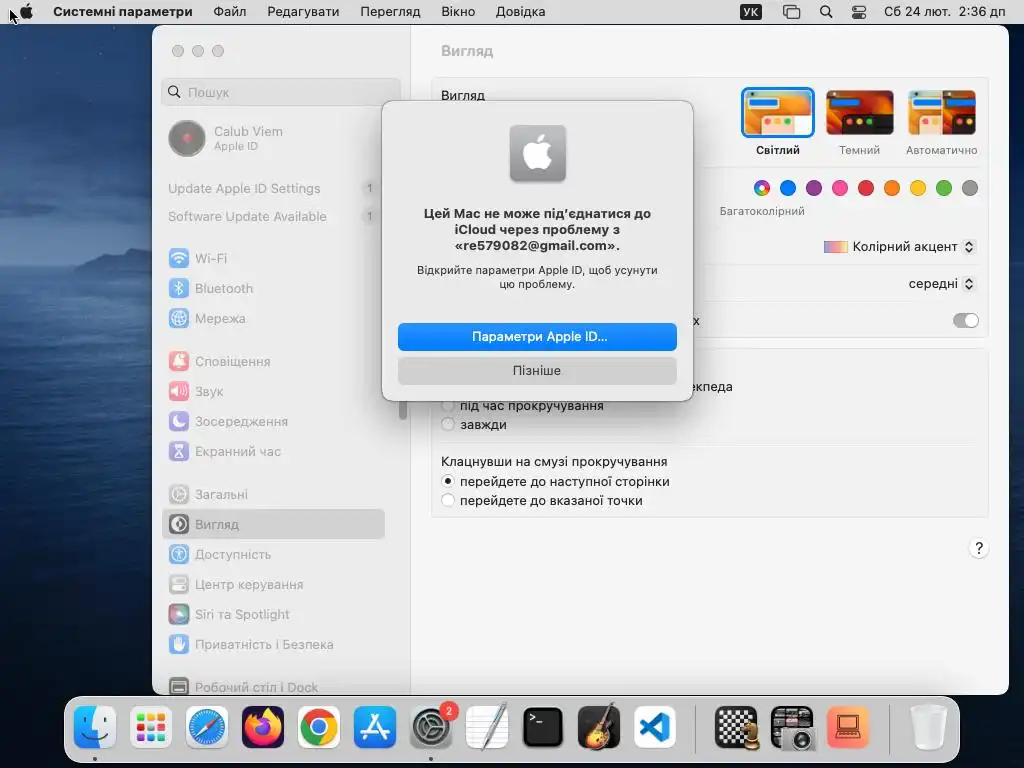The width and height of the screenshot is (1024, 768).
Task: Select the Світлий appearance thumbnail
Action: tap(778, 113)
